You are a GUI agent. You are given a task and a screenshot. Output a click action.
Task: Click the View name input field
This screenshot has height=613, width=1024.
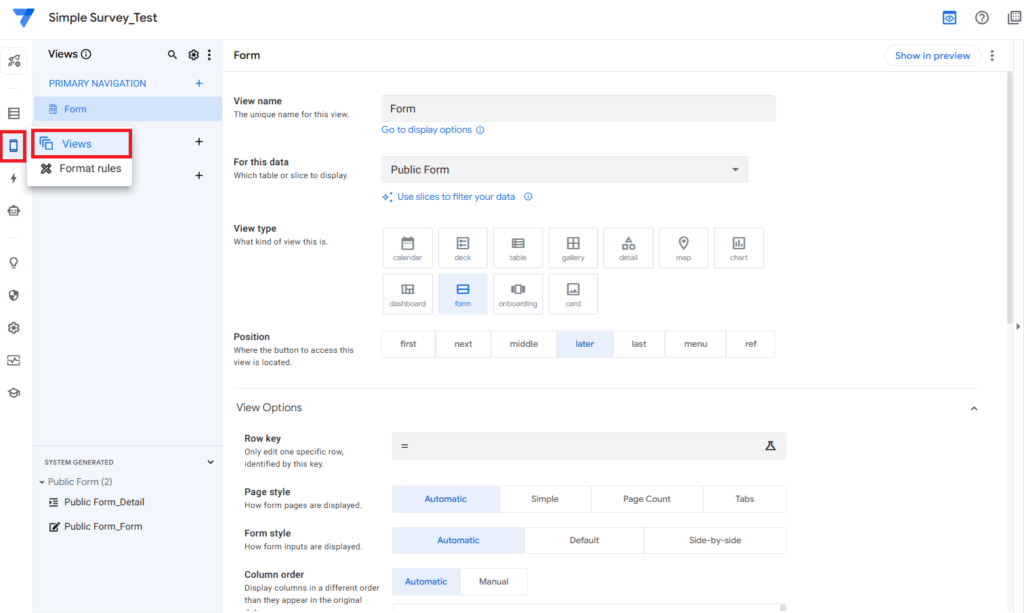pos(577,109)
